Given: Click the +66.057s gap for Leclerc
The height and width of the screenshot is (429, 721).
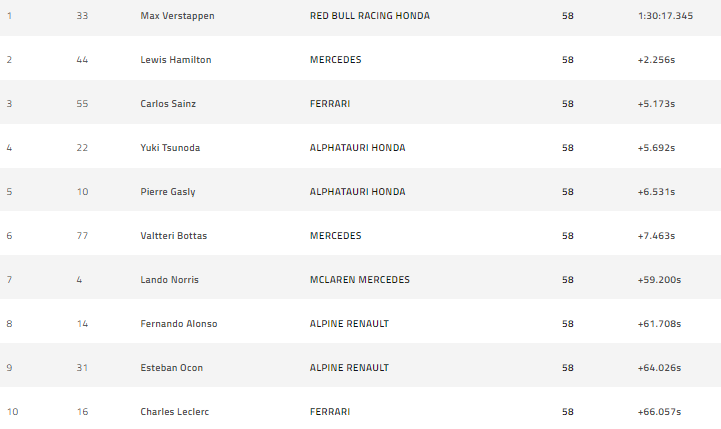Looking at the screenshot, I should click(658, 412).
